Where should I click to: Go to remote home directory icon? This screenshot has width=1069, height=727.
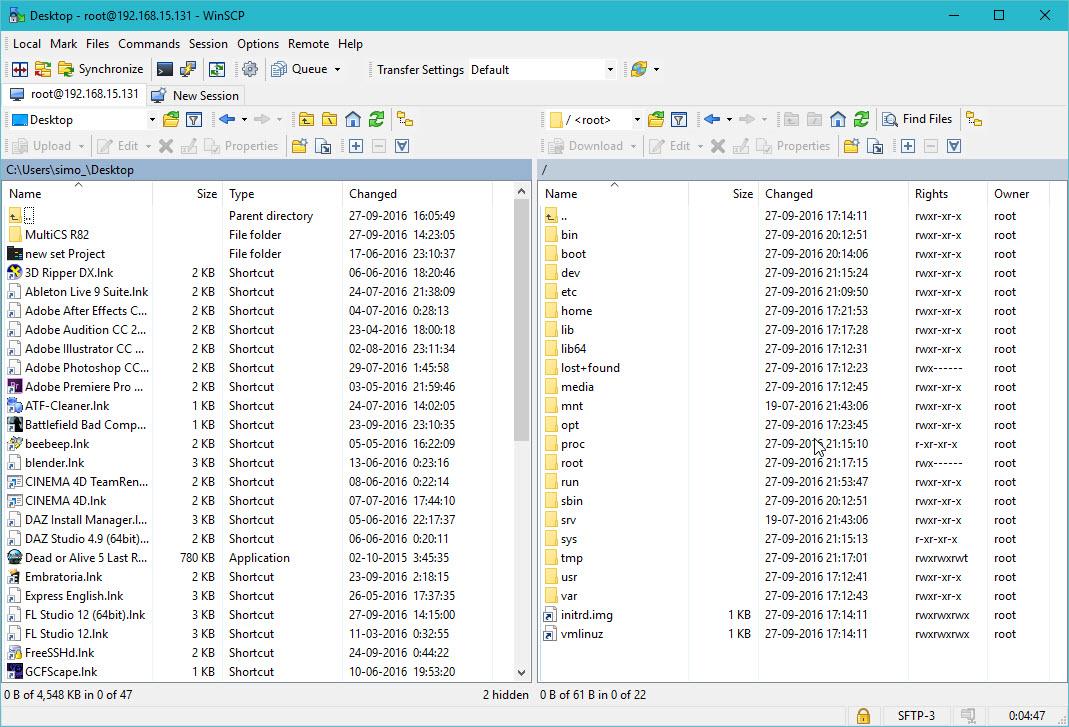click(837, 118)
